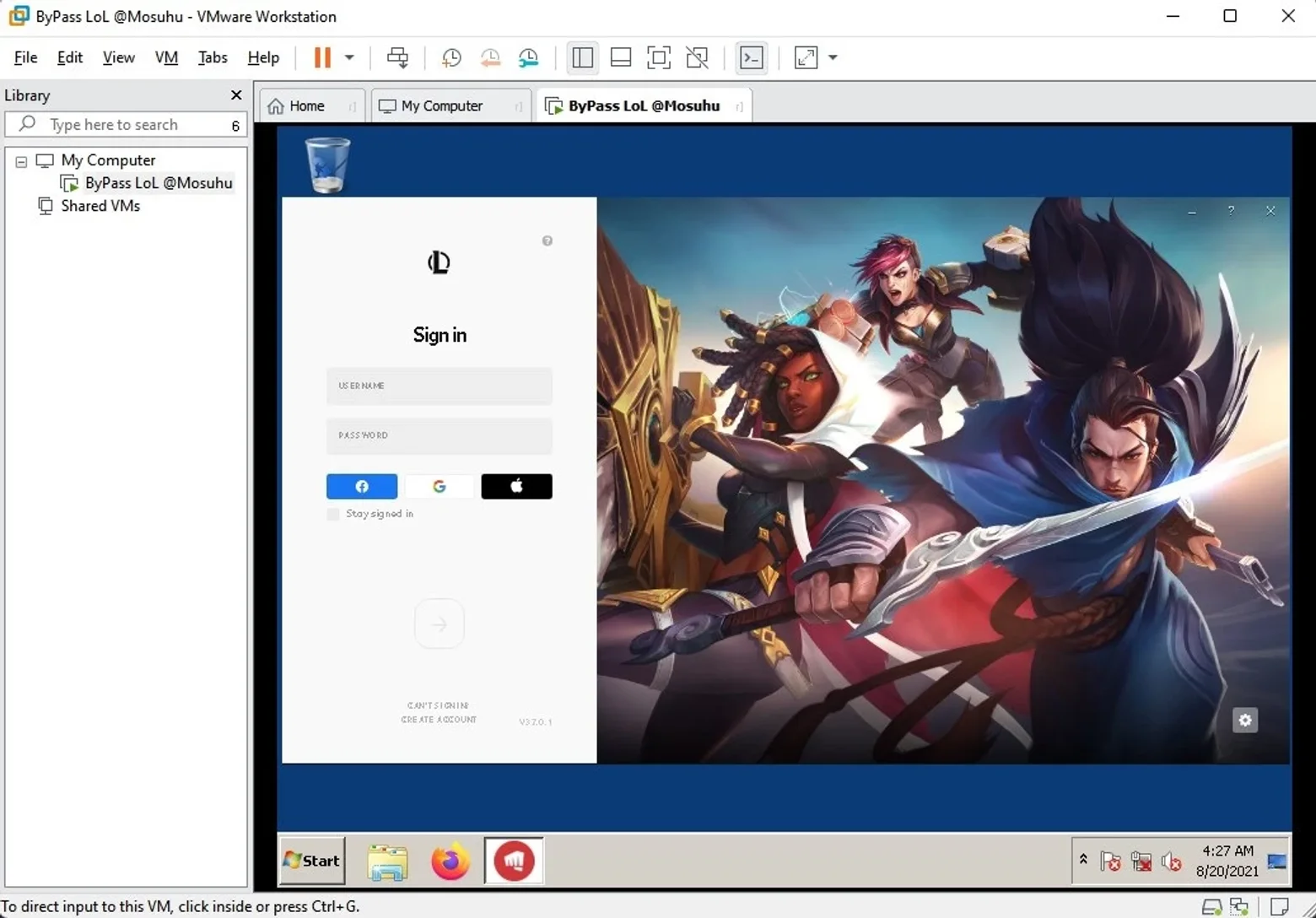Close the Library panel
This screenshot has width=1316, height=918.
click(236, 95)
